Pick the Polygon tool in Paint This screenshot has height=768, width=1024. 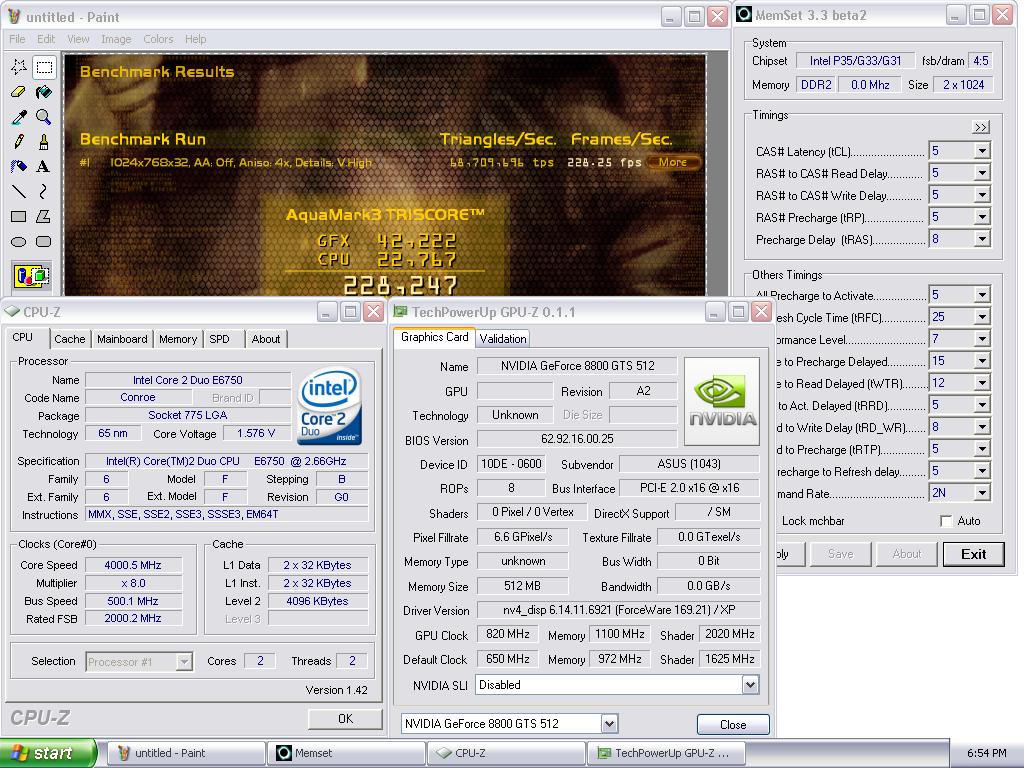(44, 216)
